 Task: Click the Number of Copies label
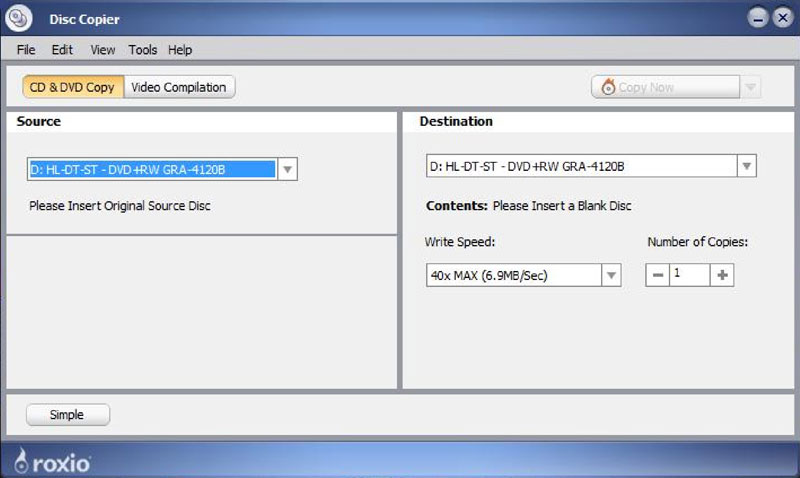click(x=697, y=242)
